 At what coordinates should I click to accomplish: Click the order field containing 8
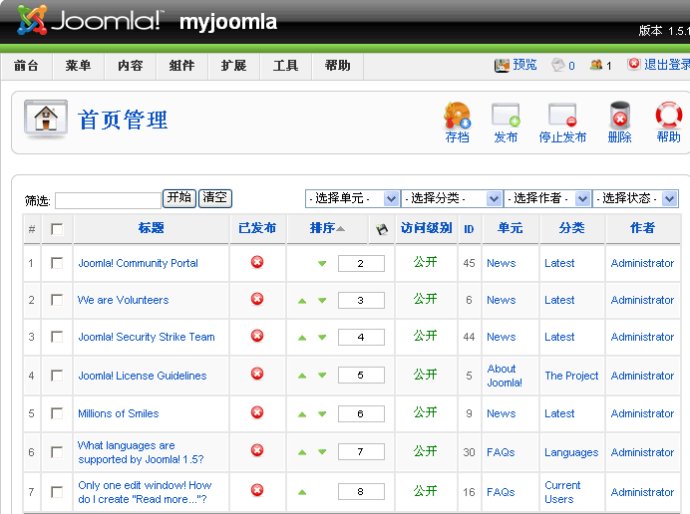pyautogui.click(x=361, y=492)
